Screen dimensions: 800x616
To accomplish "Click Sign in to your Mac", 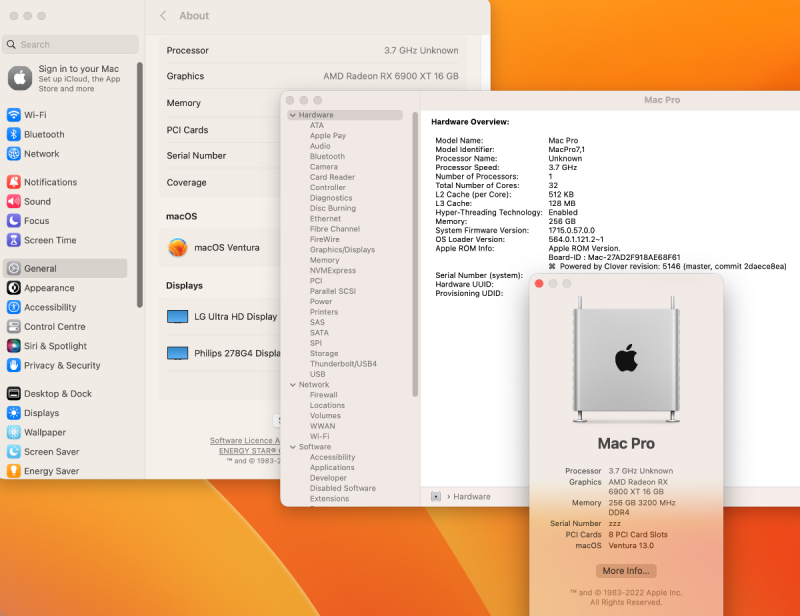I will point(78,69).
